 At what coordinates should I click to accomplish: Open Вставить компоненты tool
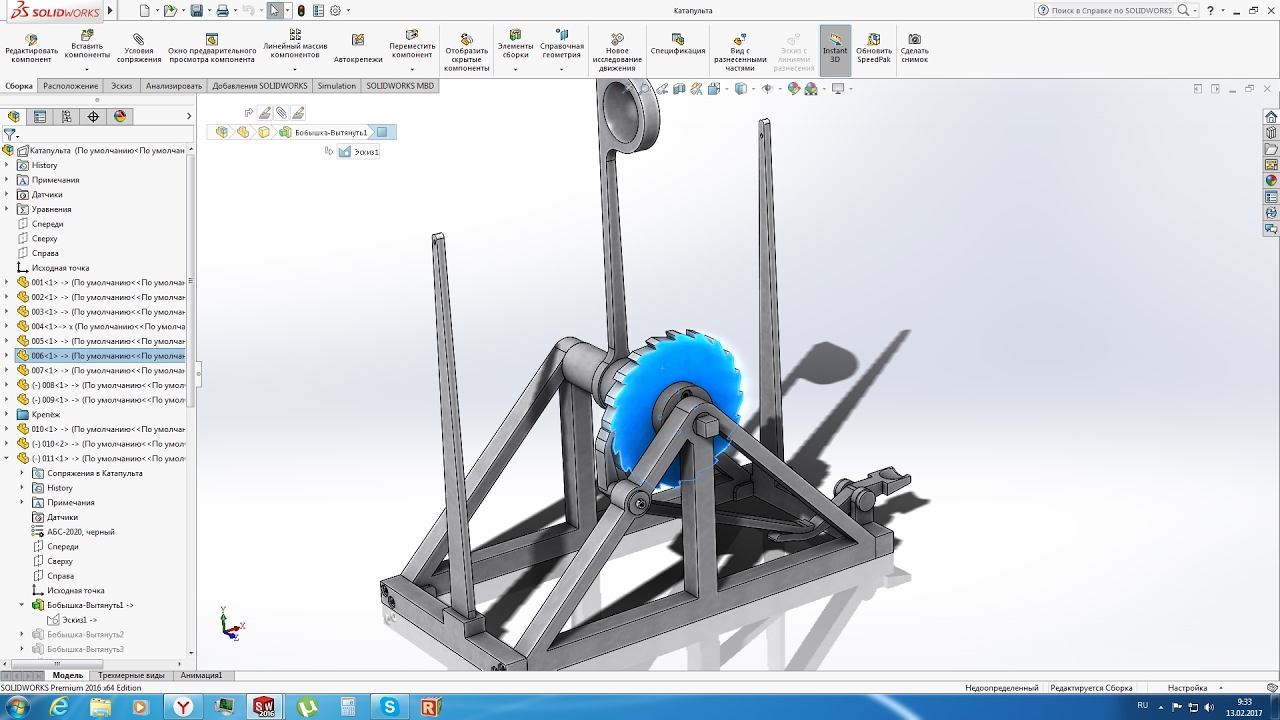tap(87, 44)
